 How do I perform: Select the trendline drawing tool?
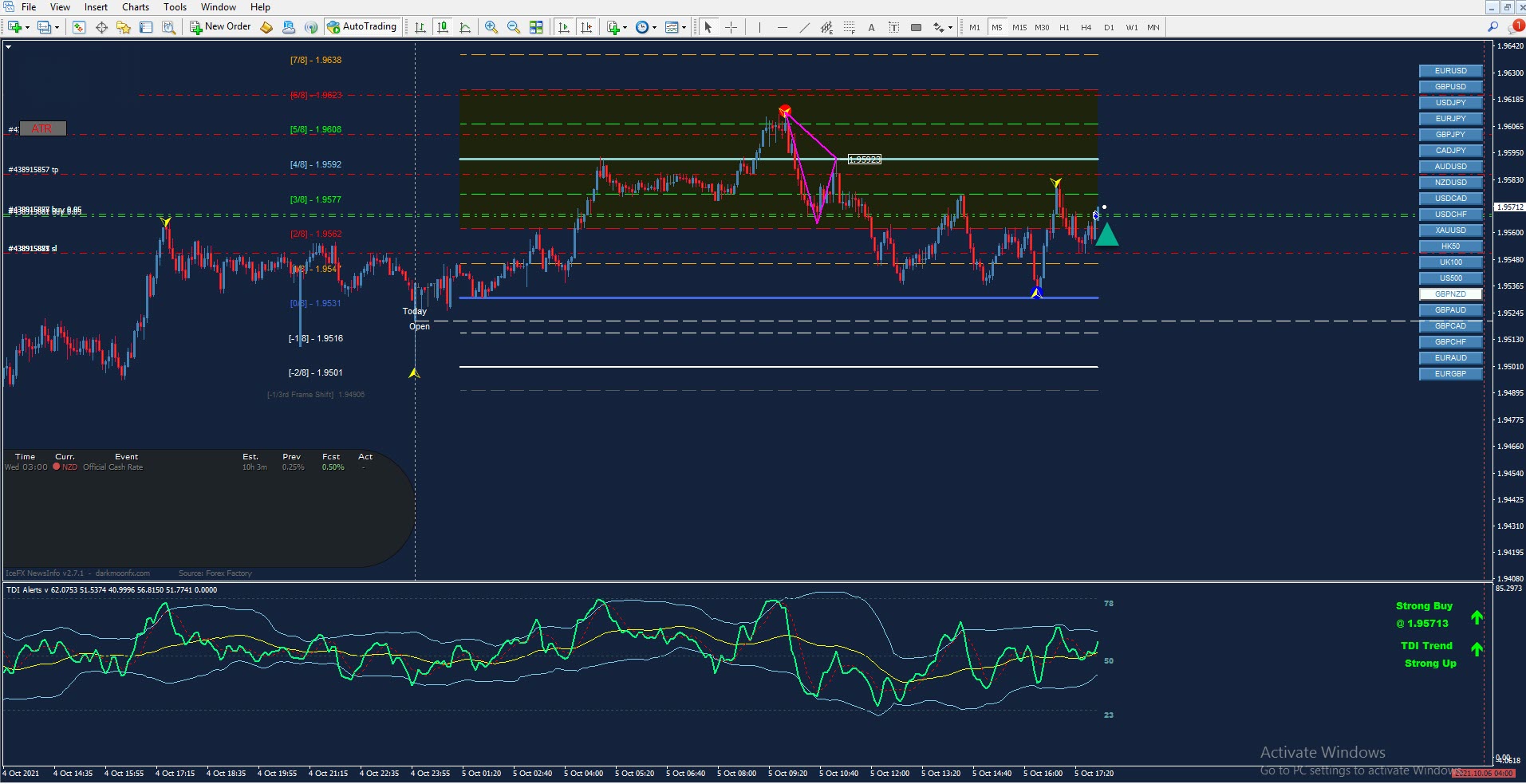[x=804, y=27]
